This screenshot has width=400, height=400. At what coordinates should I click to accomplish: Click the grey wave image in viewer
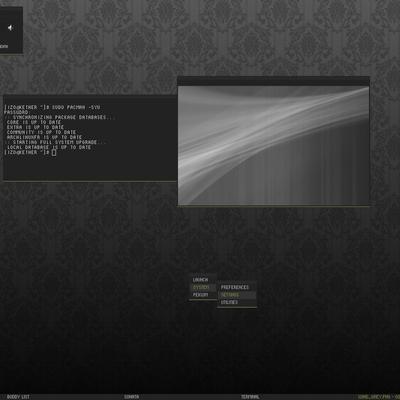coord(273,145)
